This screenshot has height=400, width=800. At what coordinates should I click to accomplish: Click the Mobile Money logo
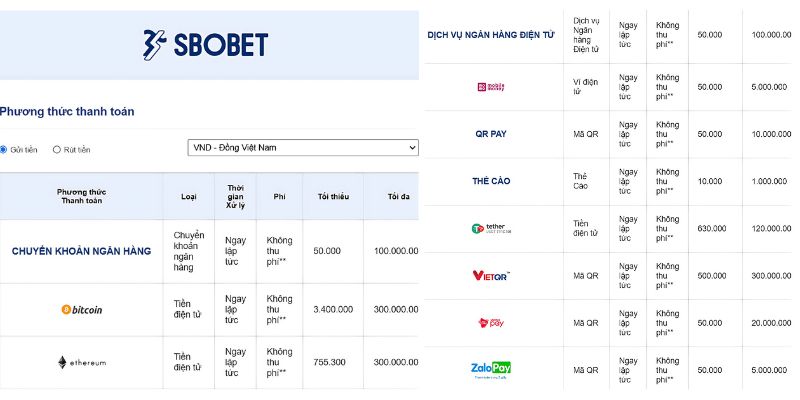pyautogui.click(x=490, y=87)
